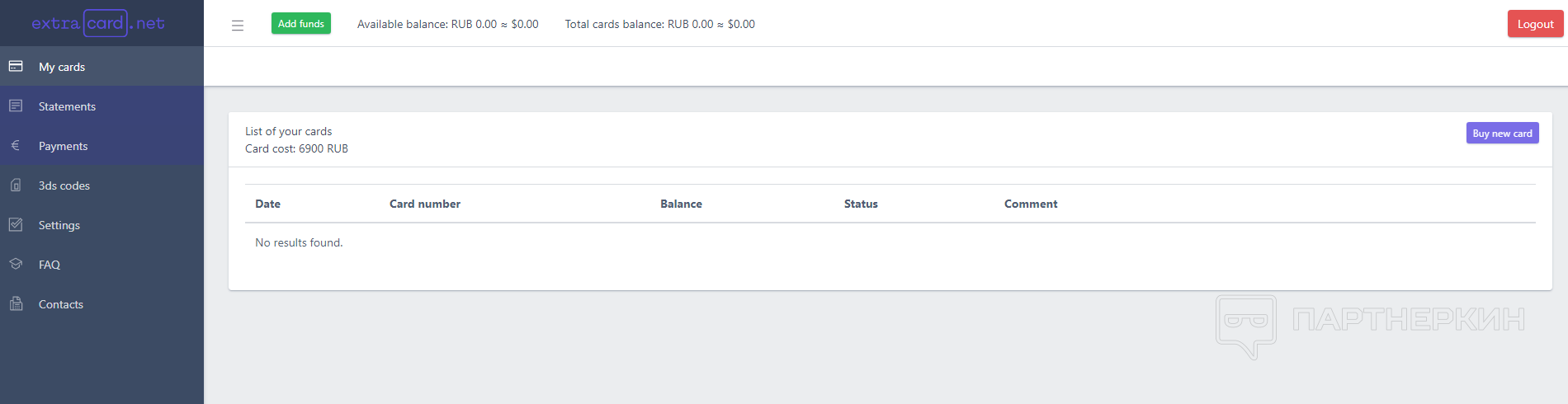Open the FAQ menu entry
This screenshot has height=404, width=1568.
(50, 265)
